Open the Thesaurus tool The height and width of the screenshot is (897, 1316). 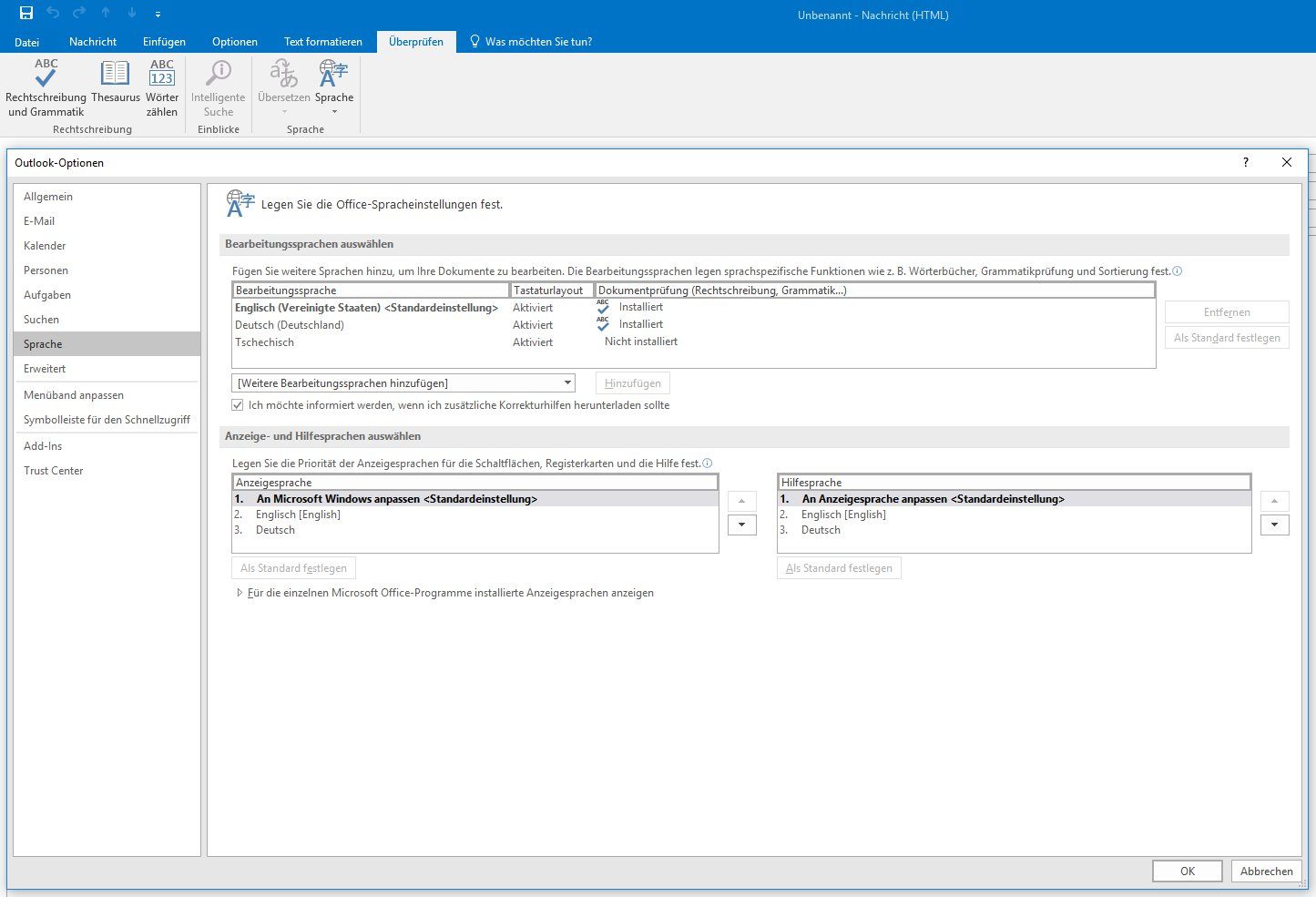pyautogui.click(x=116, y=82)
